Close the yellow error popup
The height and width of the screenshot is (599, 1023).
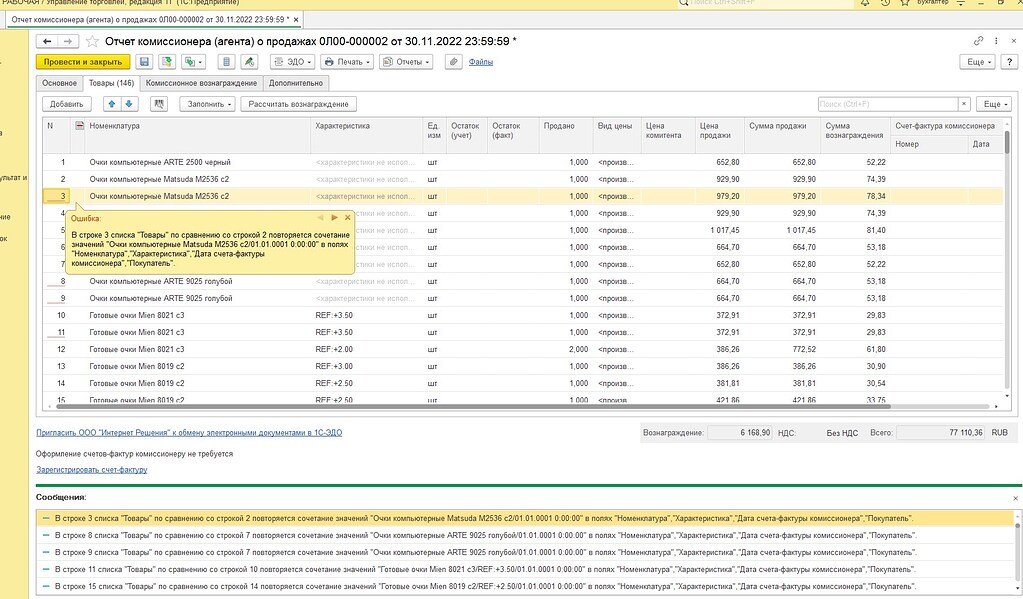pyautogui.click(x=348, y=217)
